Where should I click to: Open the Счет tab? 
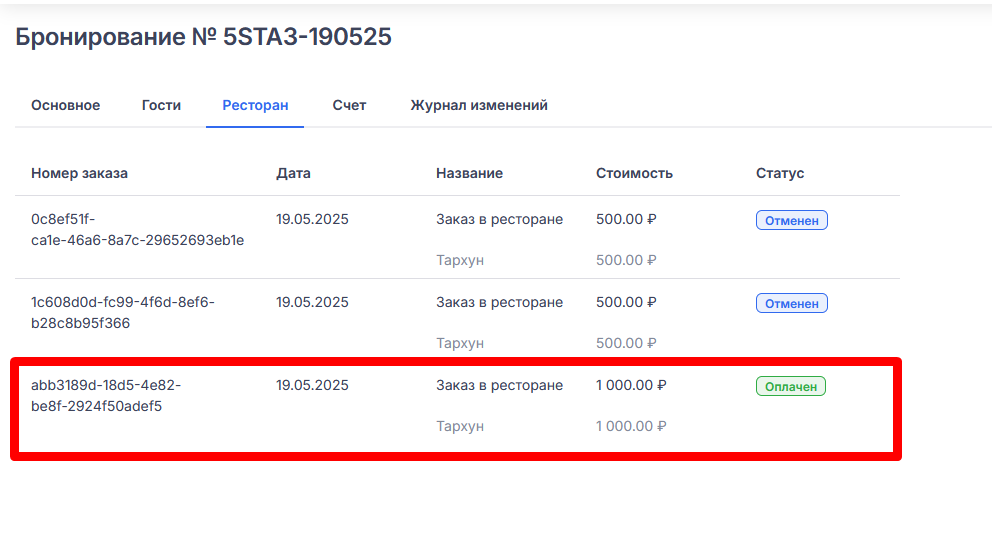tap(349, 105)
